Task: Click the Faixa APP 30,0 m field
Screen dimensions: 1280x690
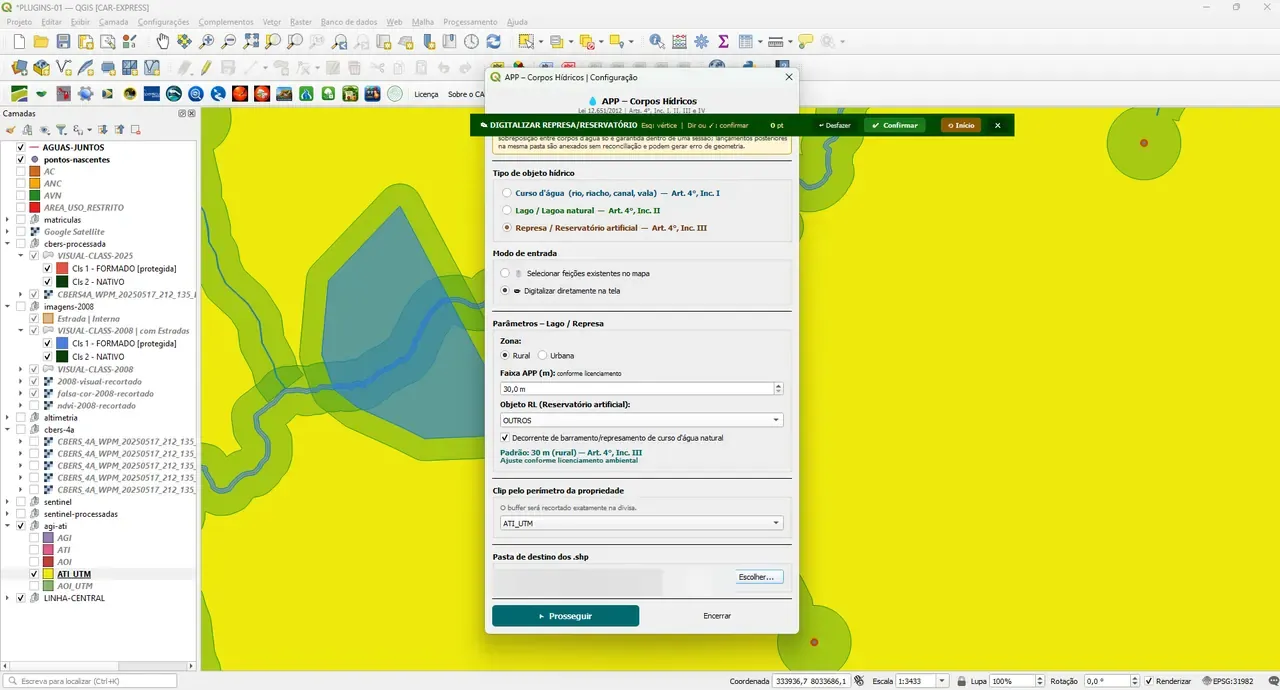Action: click(635, 389)
